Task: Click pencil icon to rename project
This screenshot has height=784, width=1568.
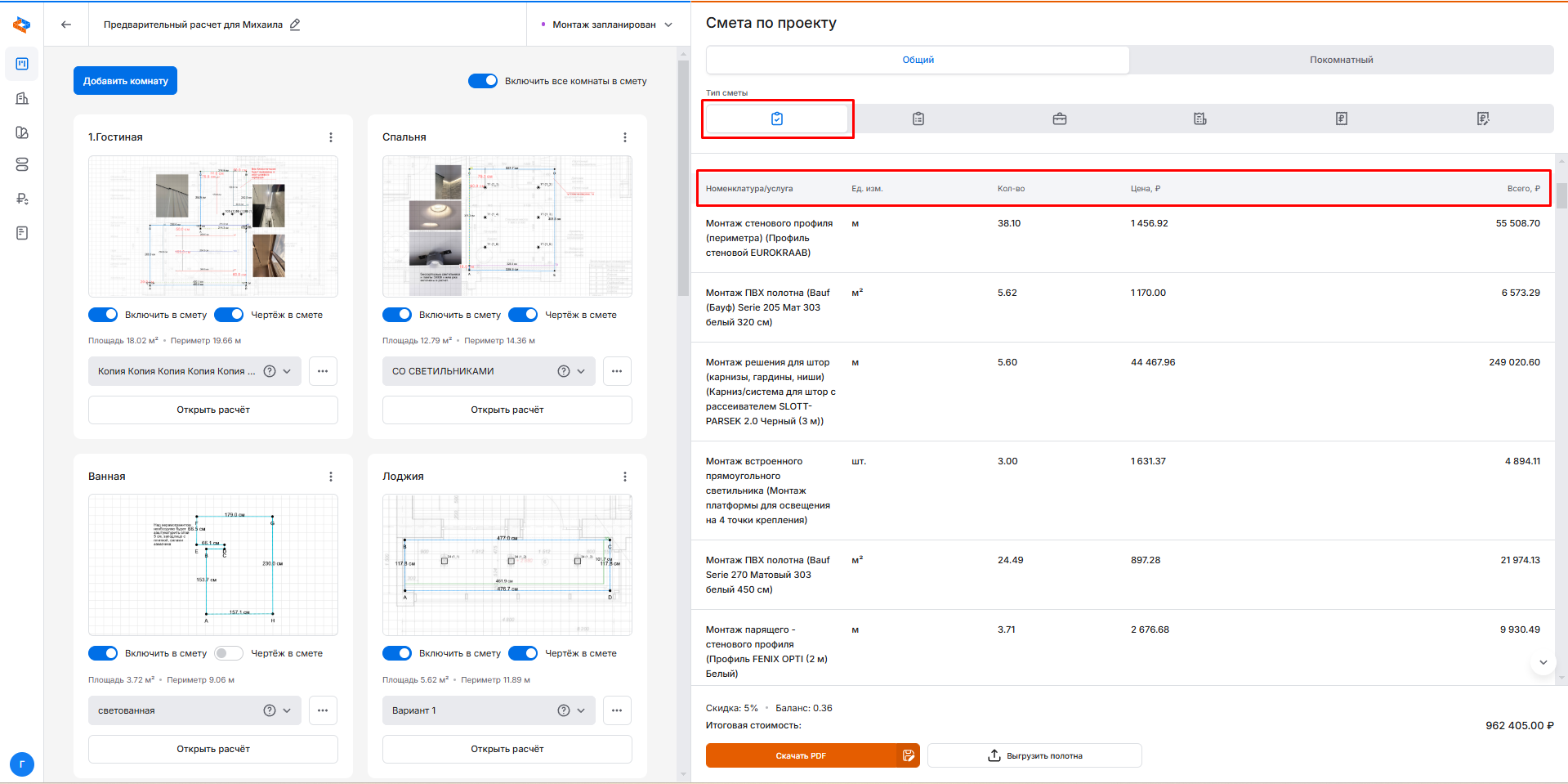Action: (x=295, y=25)
